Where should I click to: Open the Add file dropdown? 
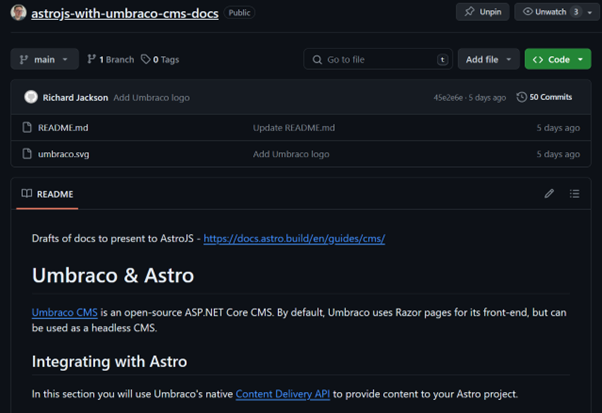(x=488, y=59)
